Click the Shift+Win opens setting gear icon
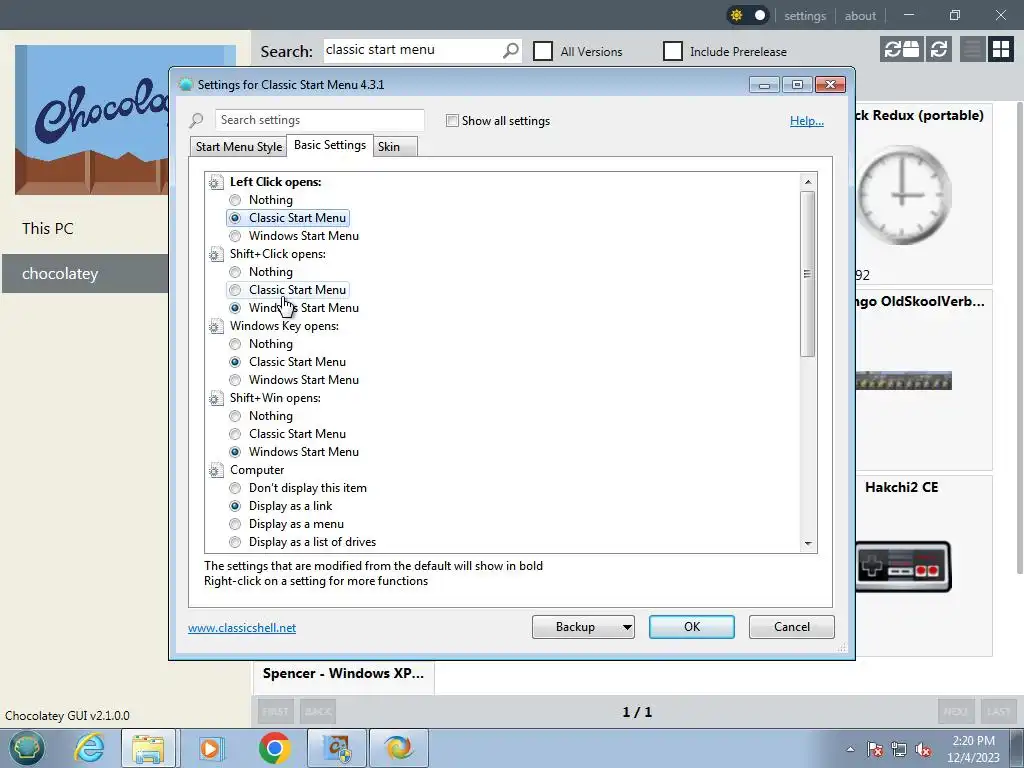The height and width of the screenshot is (768, 1024). 216,398
